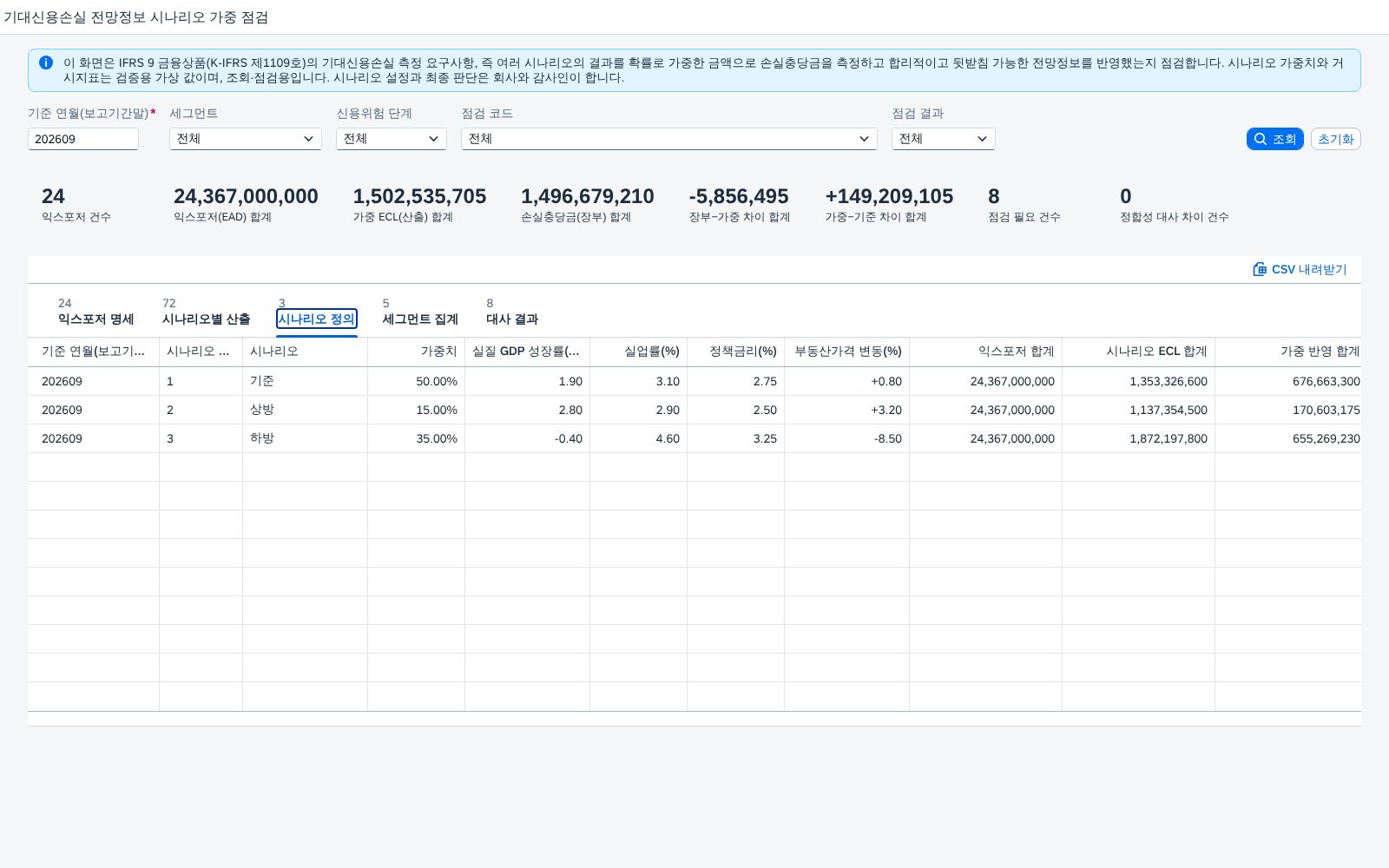Viewport: 1389px width, 868px height.
Task: Open the 시나리오별 산출 tab
Action: click(206, 312)
